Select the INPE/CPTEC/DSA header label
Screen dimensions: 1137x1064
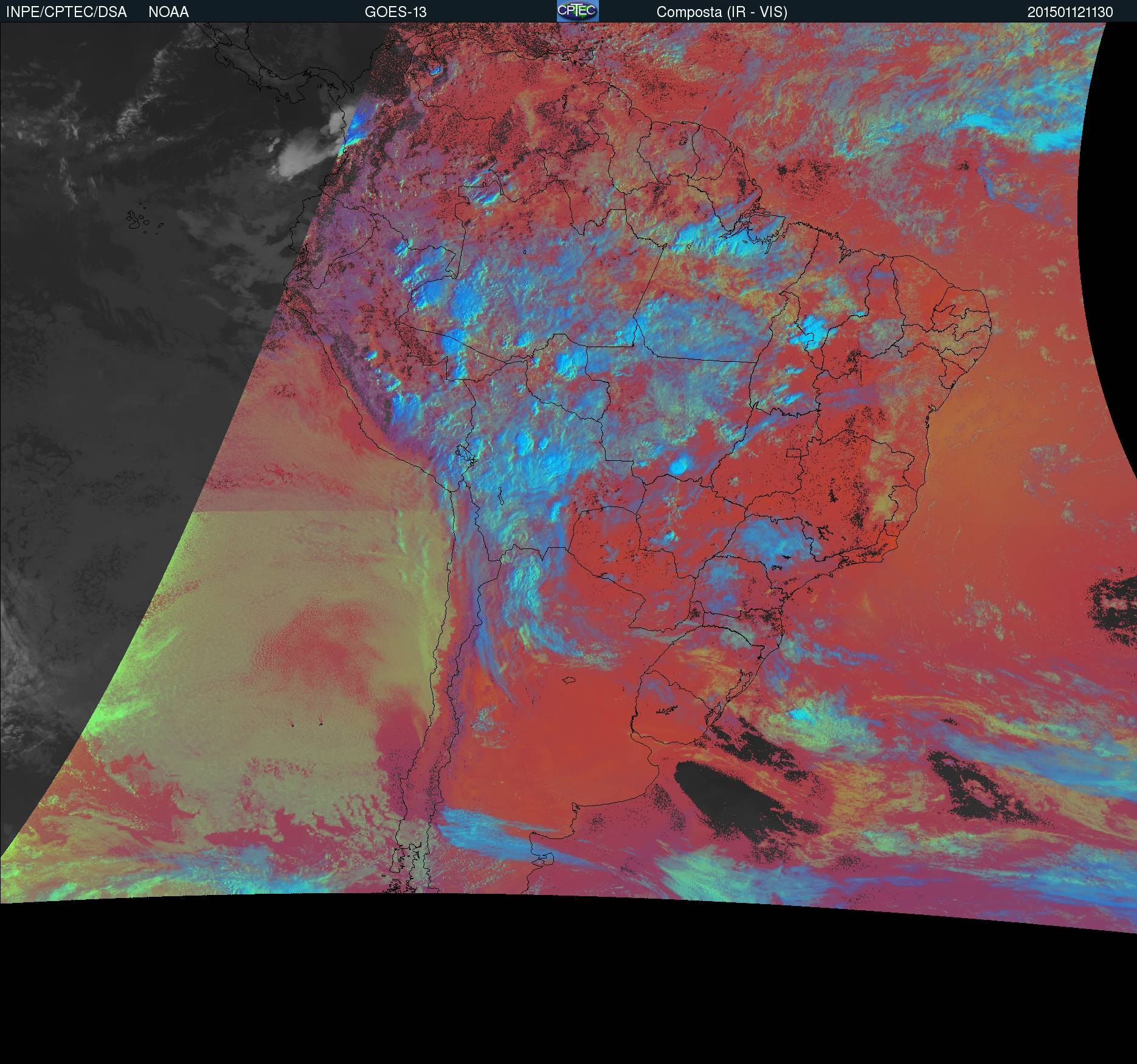coord(66,12)
